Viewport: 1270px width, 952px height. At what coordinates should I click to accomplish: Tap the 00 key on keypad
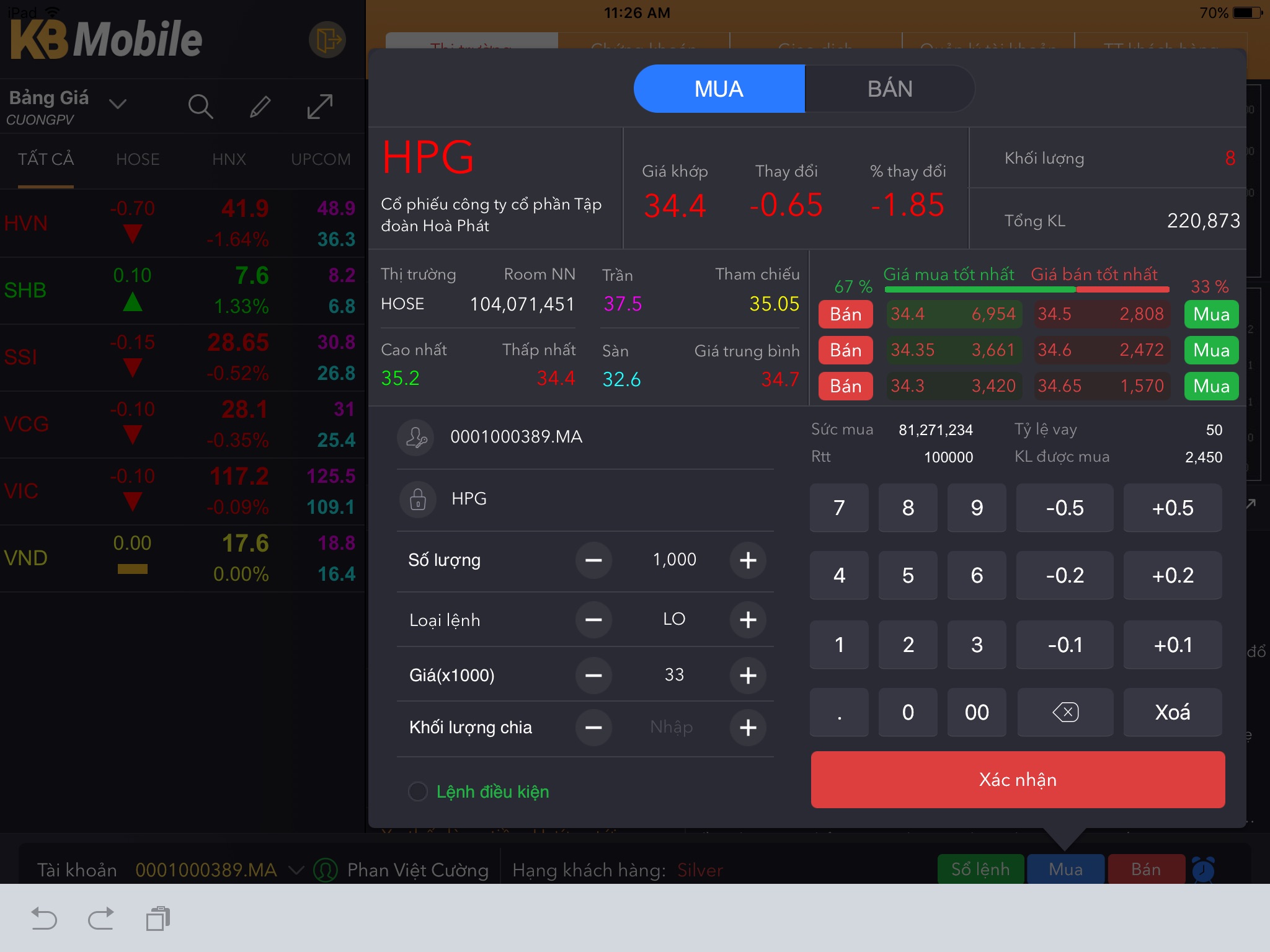tap(977, 712)
